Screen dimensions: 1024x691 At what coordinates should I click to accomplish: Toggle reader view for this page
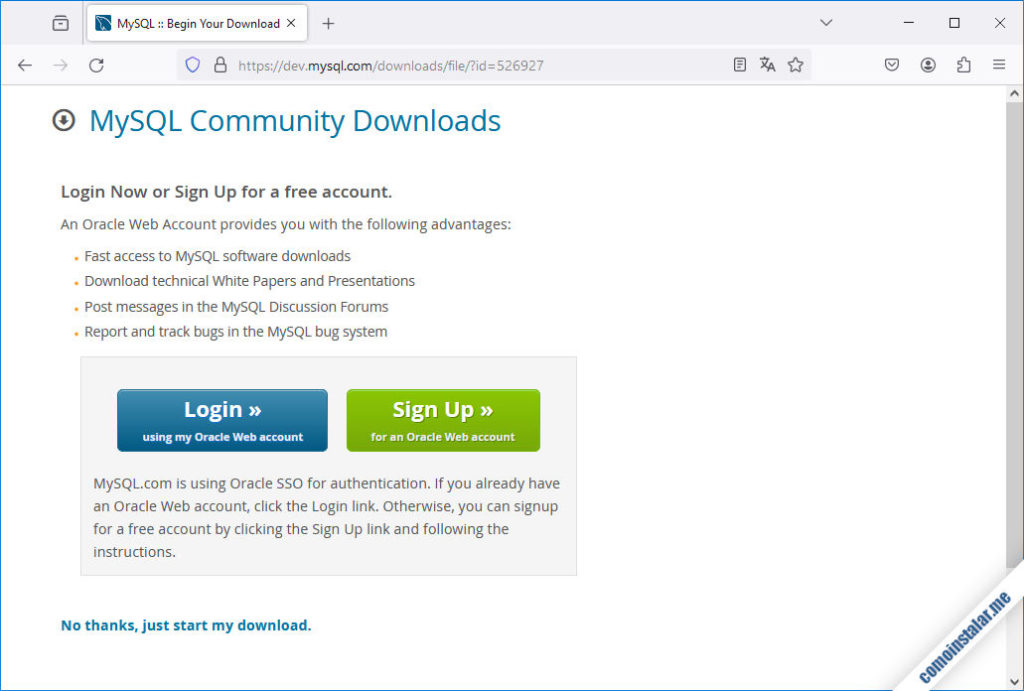pyautogui.click(x=739, y=65)
